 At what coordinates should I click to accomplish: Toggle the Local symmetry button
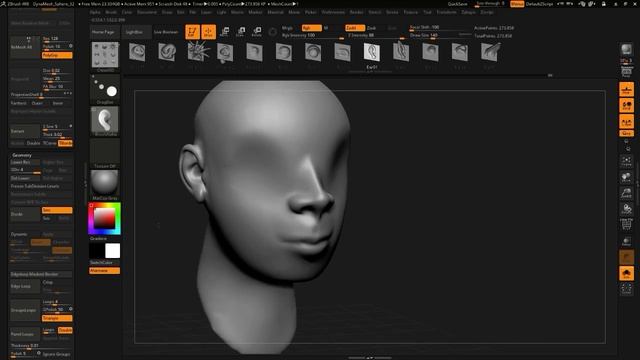[626, 122]
